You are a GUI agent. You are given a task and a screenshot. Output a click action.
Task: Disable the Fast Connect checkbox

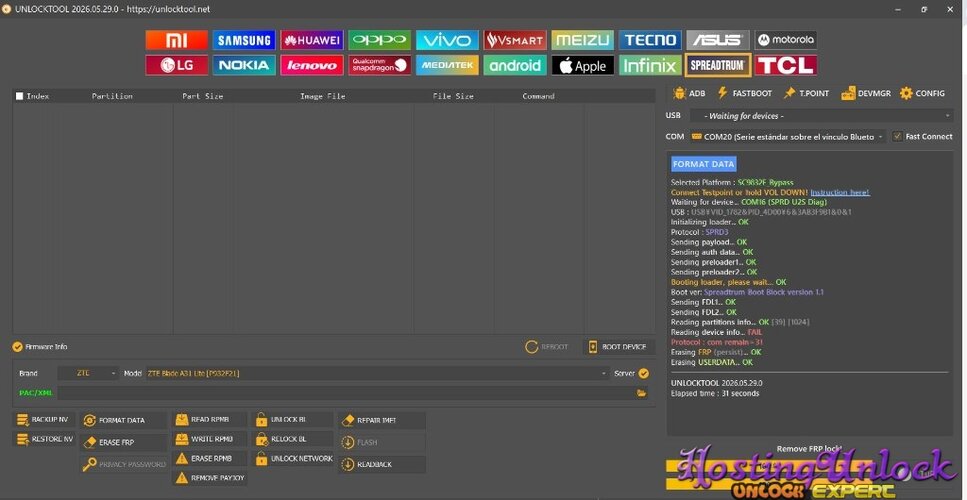897,136
